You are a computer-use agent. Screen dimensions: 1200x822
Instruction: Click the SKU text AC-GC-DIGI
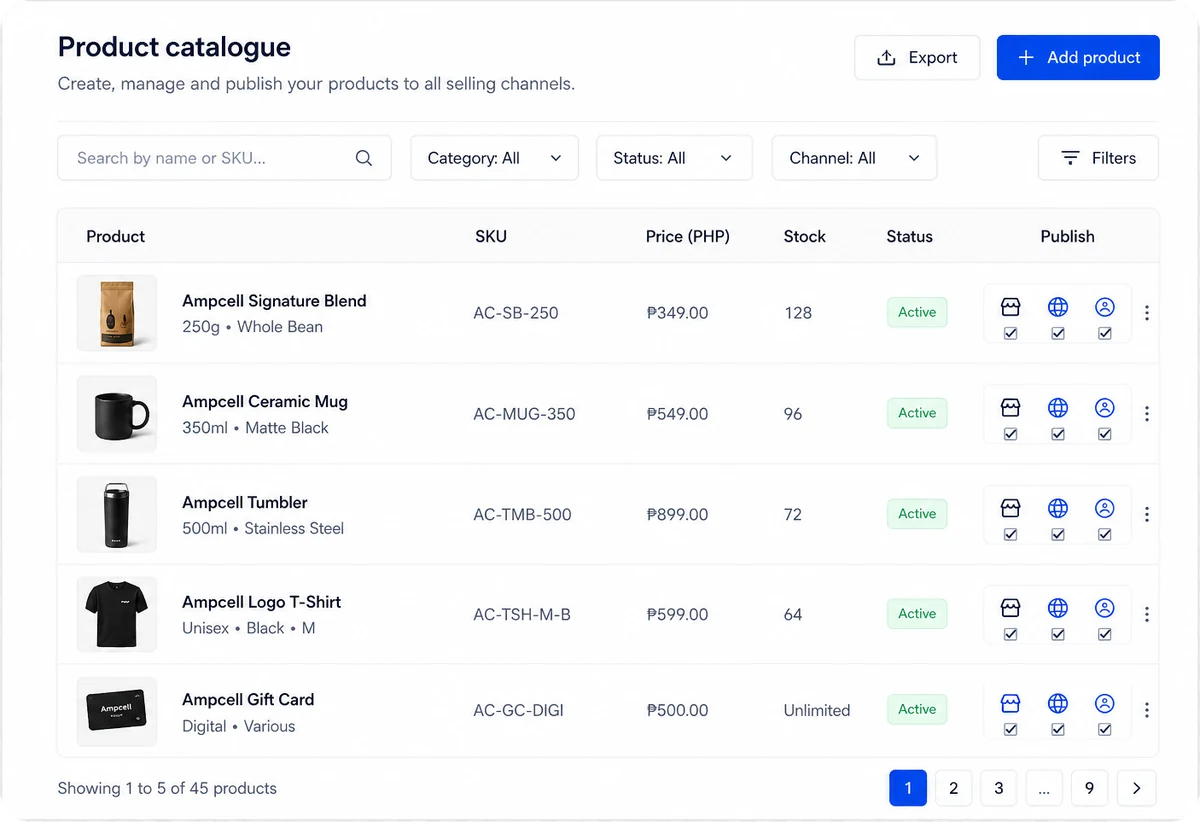[x=519, y=710]
